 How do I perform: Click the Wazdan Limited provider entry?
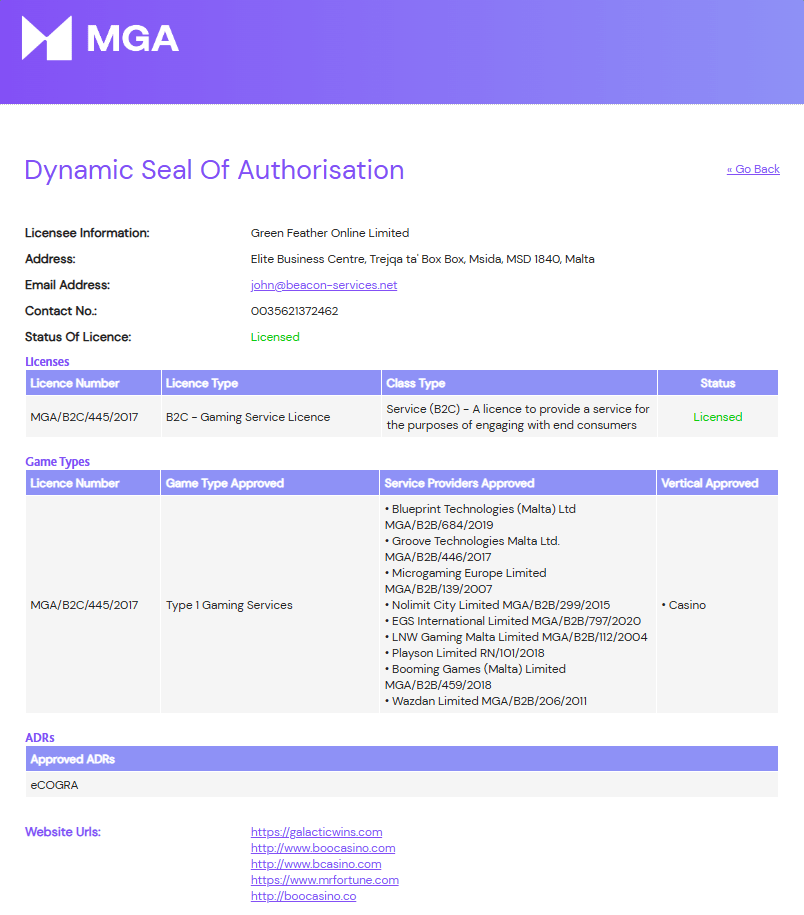click(x=485, y=701)
